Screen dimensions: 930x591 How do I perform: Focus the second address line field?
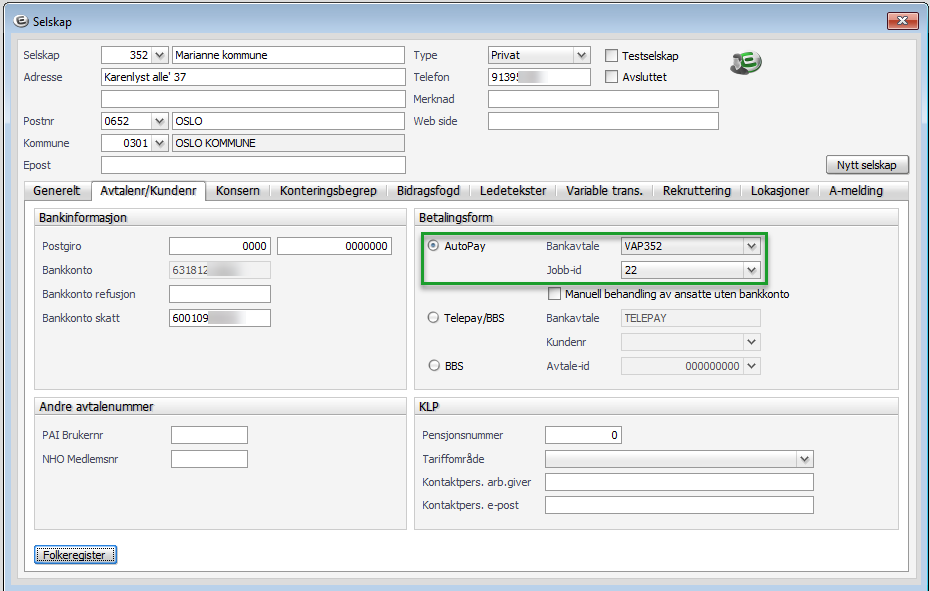(x=253, y=98)
